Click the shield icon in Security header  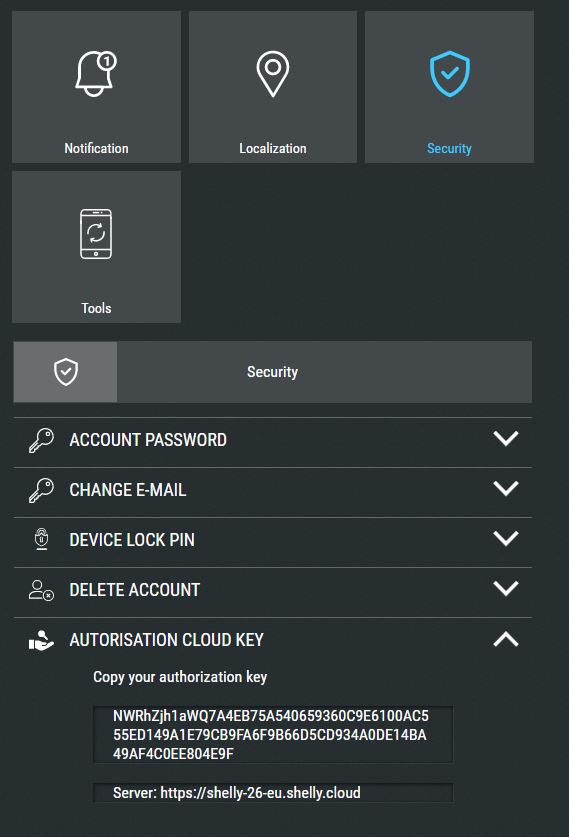66,372
